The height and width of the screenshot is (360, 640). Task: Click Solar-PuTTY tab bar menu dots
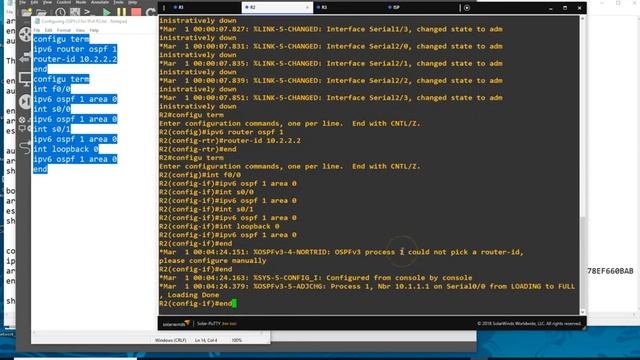click(x=164, y=7)
